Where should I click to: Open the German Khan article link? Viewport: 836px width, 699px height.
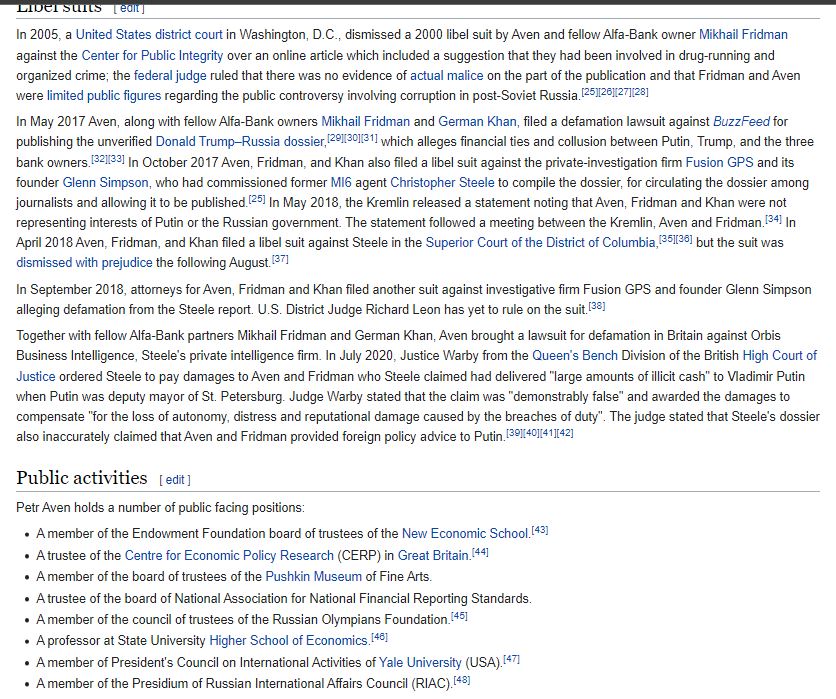point(477,122)
